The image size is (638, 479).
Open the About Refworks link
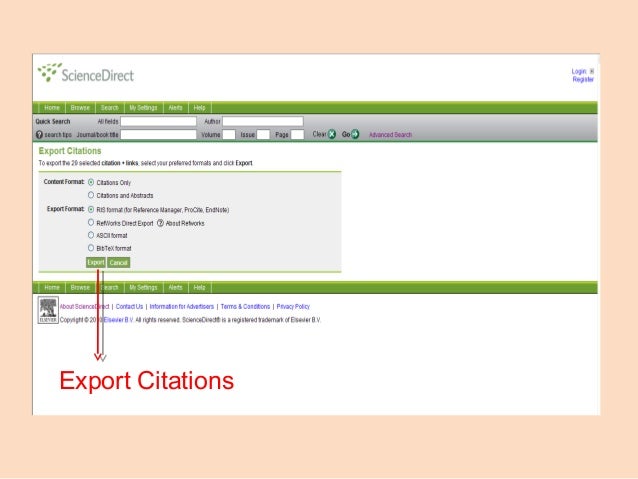[185, 223]
